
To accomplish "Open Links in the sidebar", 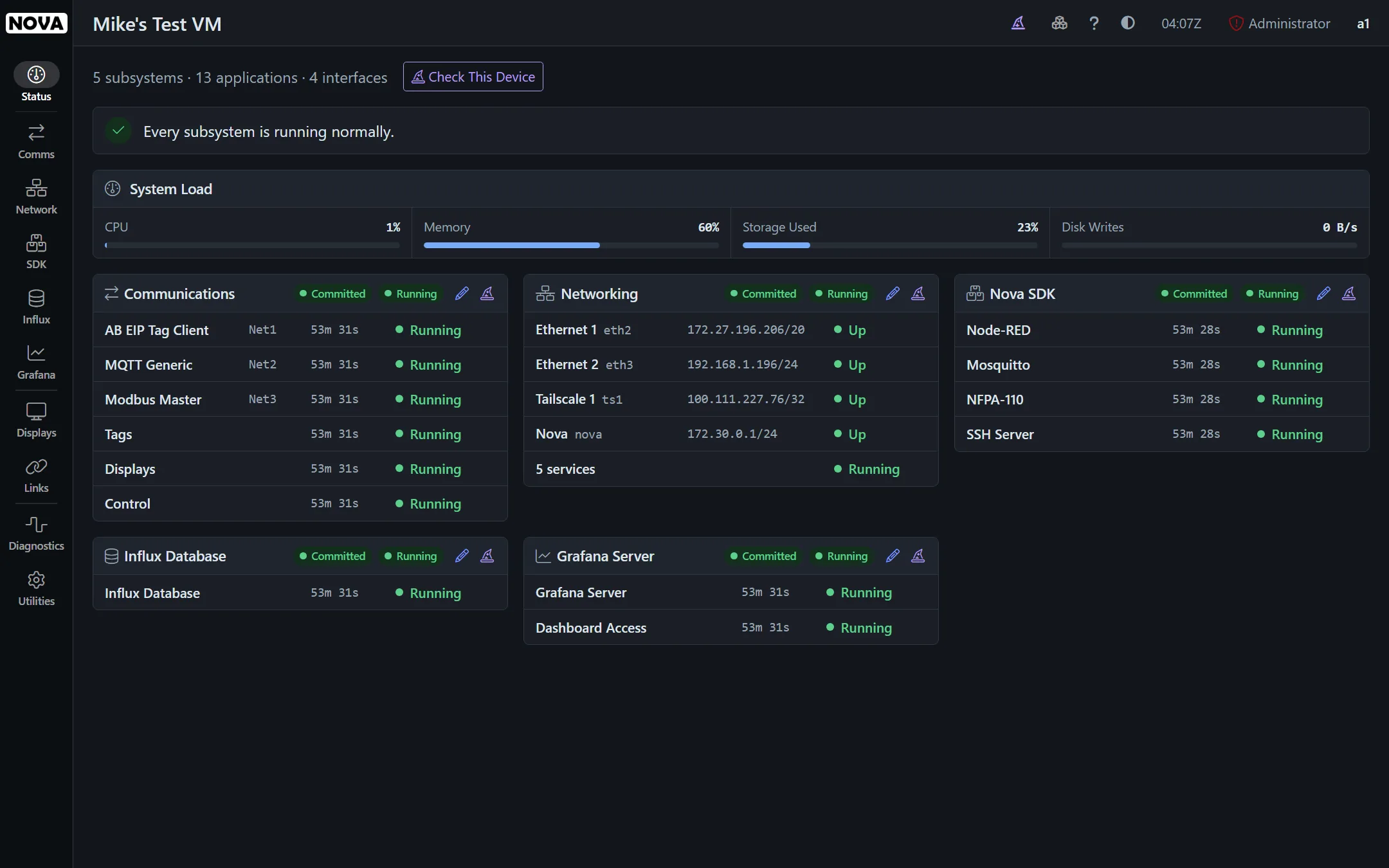I will tap(36, 476).
